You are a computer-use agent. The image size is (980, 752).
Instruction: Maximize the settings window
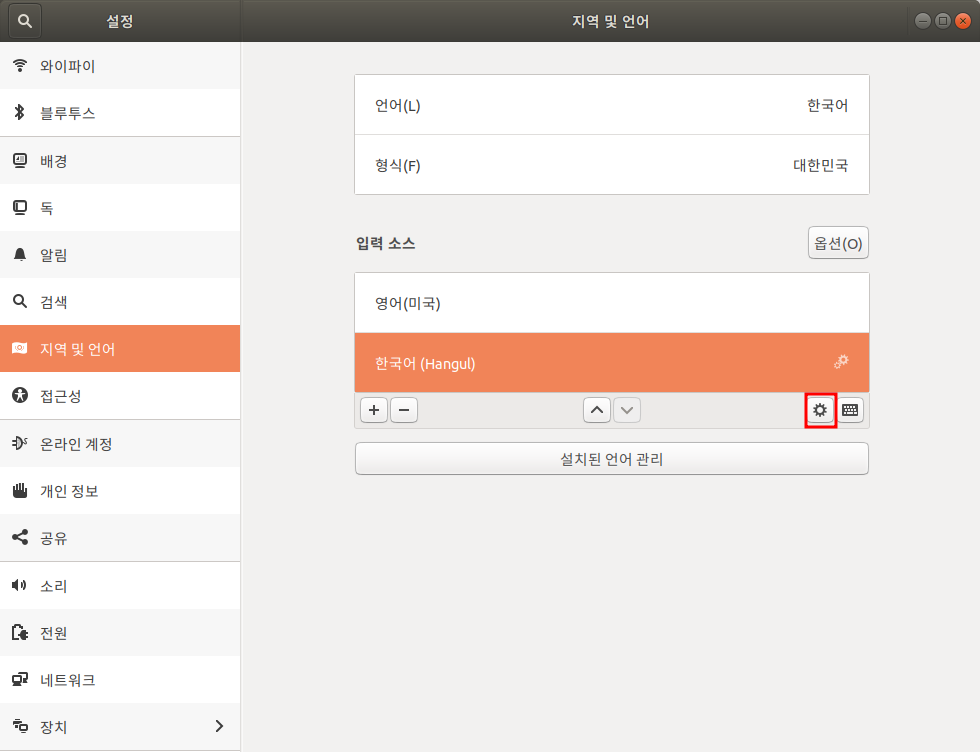942,21
